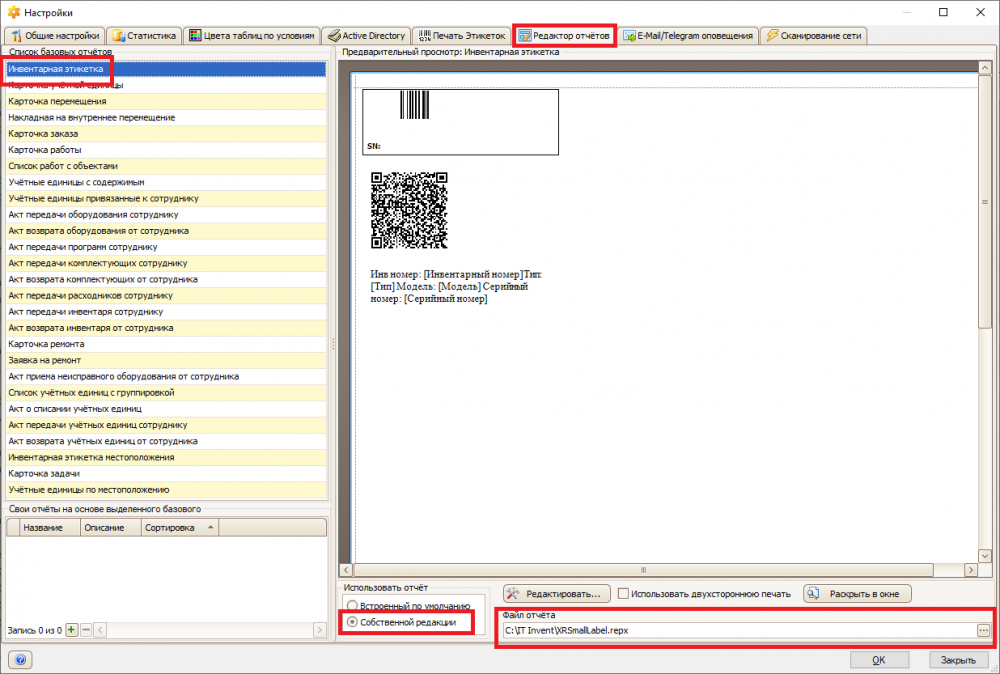Select Карточка задачи report
The image size is (1000, 674).
(x=166, y=474)
